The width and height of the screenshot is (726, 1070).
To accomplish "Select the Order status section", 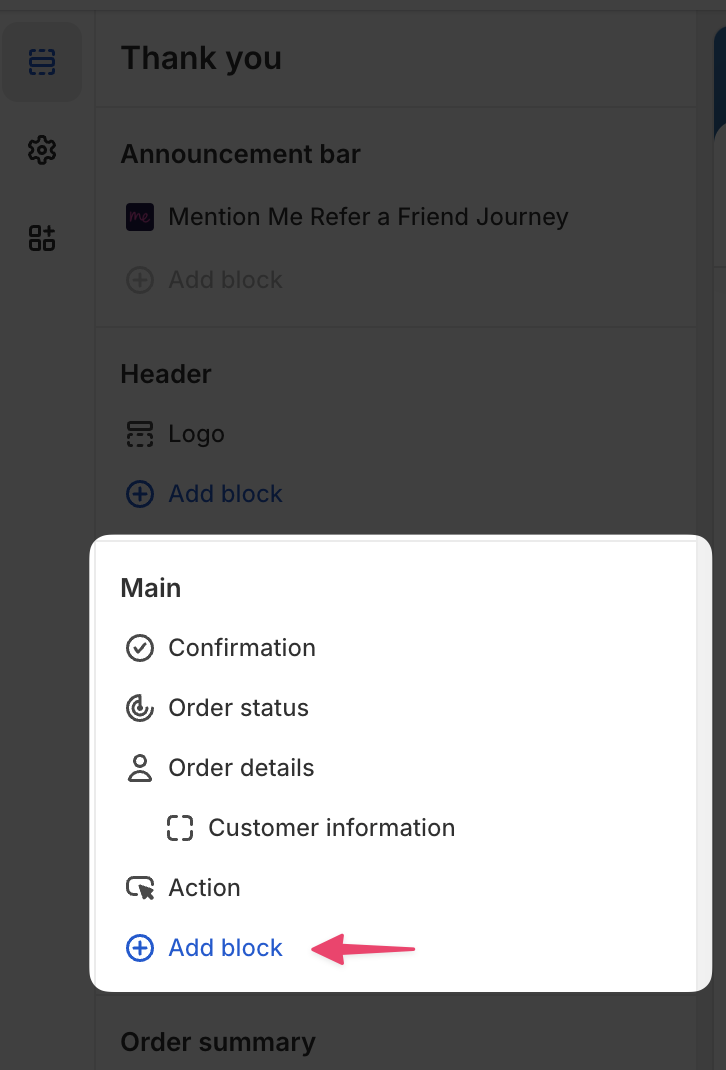I will pos(238,708).
